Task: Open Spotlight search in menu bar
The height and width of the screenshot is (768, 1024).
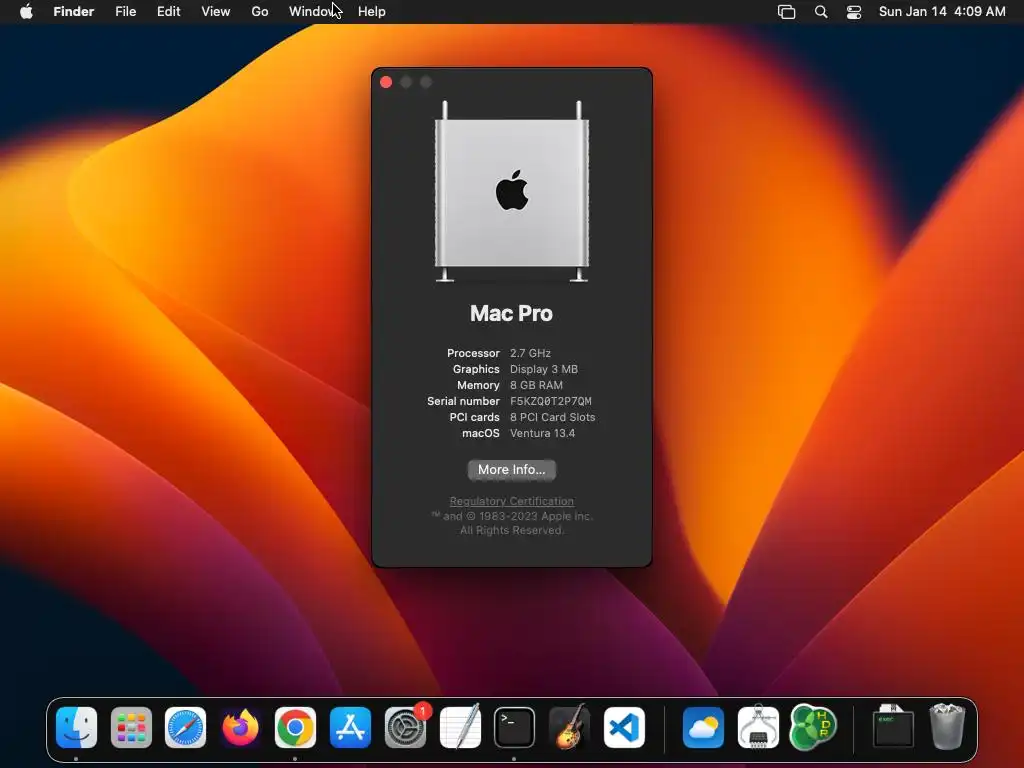Action: [821, 12]
